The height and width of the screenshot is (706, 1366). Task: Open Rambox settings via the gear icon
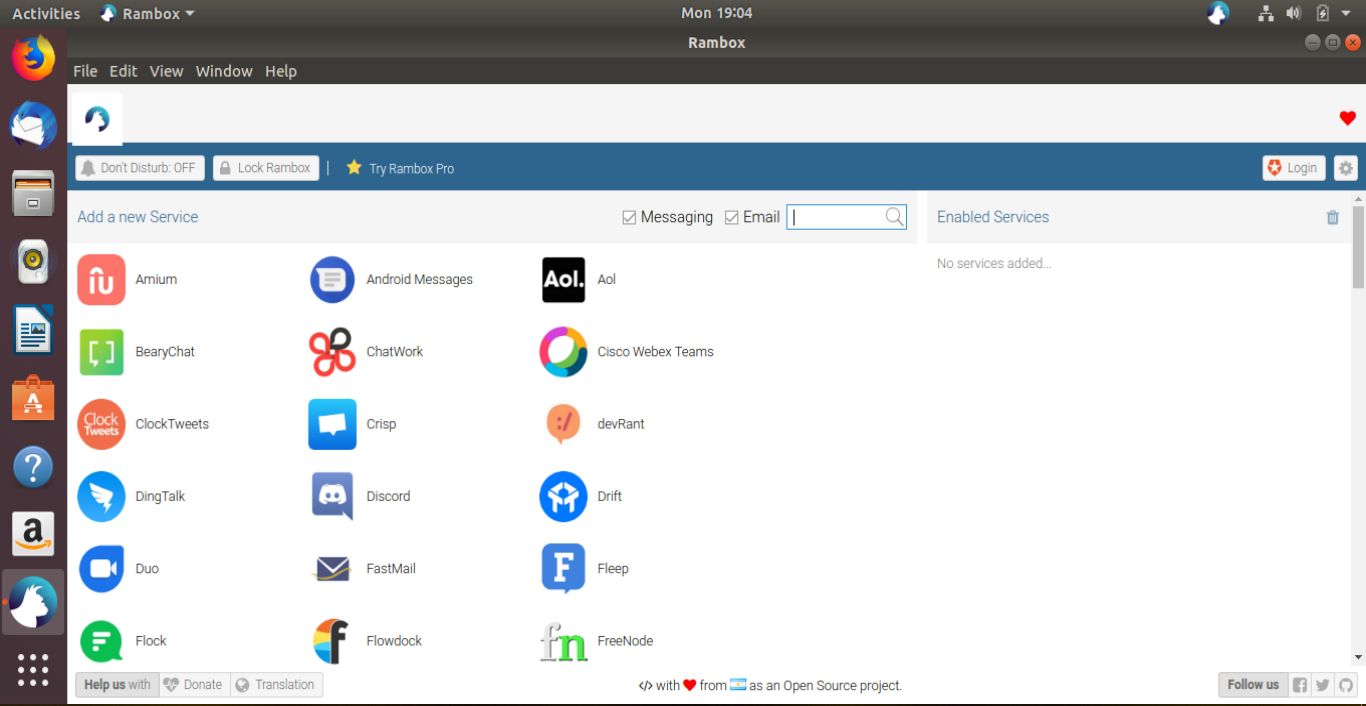click(1345, 168)
